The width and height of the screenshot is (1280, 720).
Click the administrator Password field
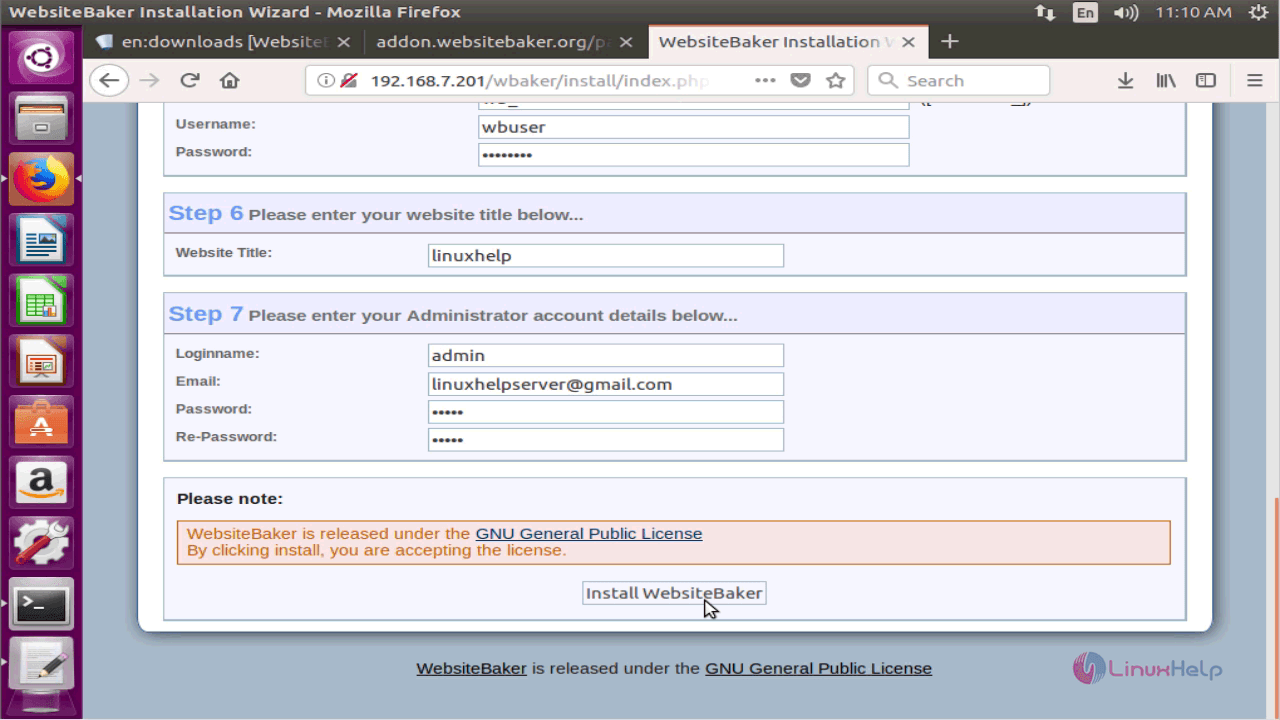click(x=605, y=412)
